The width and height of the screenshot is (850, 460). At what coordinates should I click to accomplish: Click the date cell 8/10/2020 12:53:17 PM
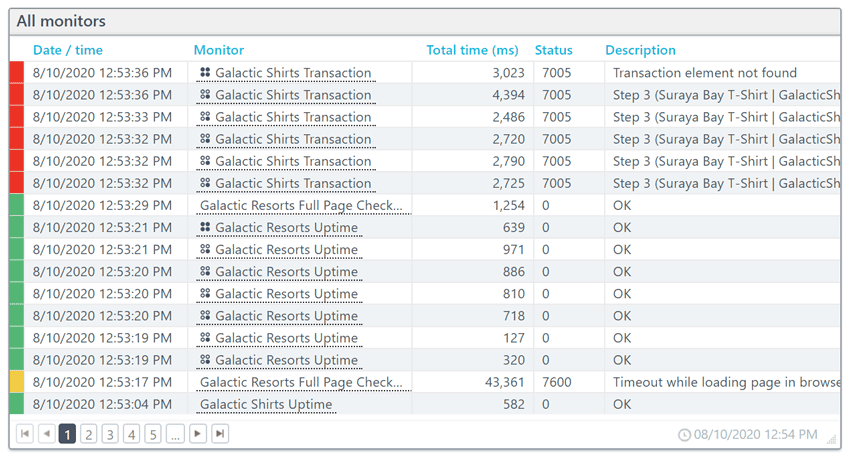[x=102, y=382]
